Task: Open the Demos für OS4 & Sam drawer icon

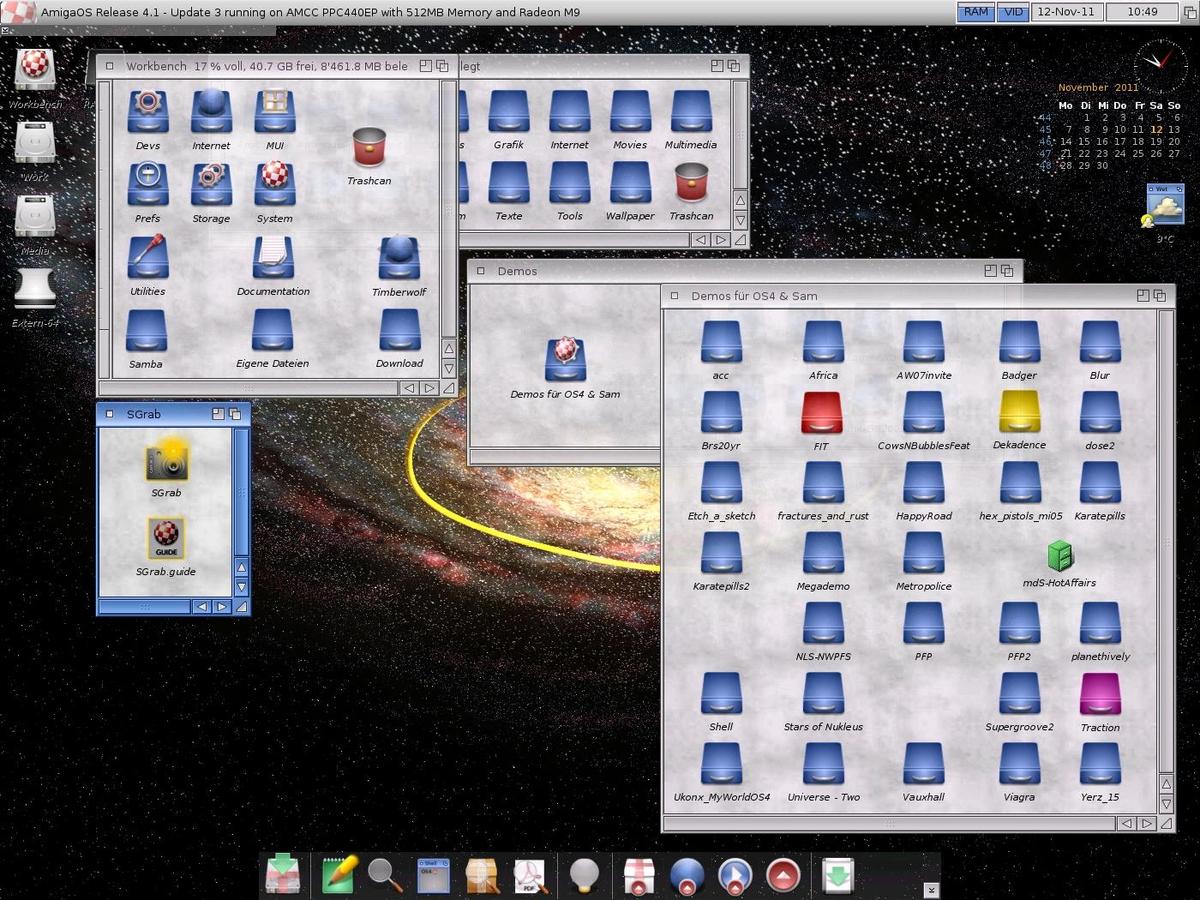Action: (565, 359)
